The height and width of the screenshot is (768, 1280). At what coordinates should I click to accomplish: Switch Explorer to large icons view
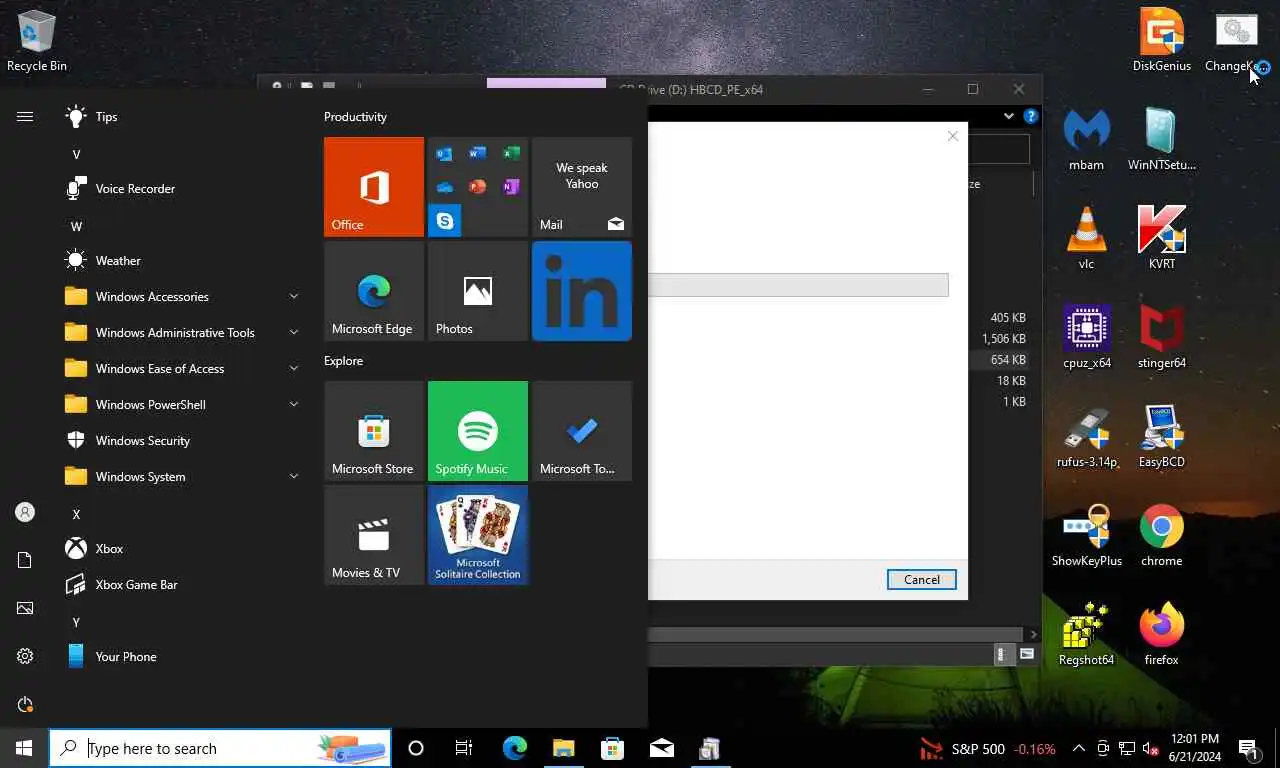click(x=1027, y=655)
